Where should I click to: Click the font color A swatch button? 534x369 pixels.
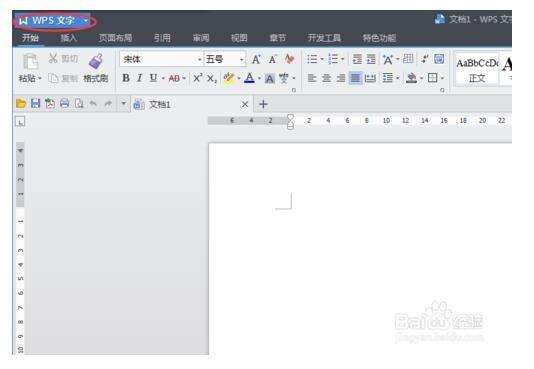250,78
